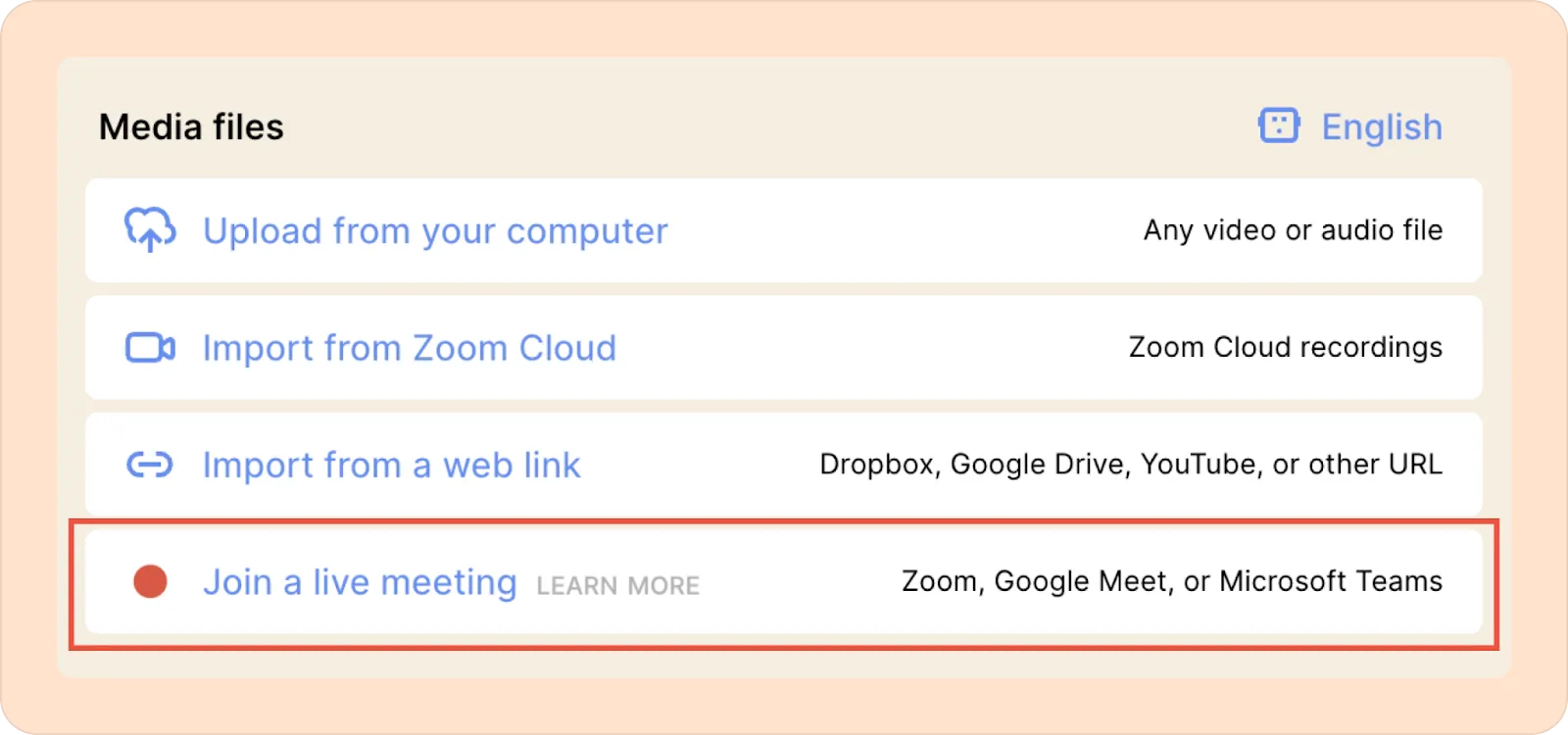Click the red record dot icon
This screenshot has height=735, width=1568.
point(150,581)
